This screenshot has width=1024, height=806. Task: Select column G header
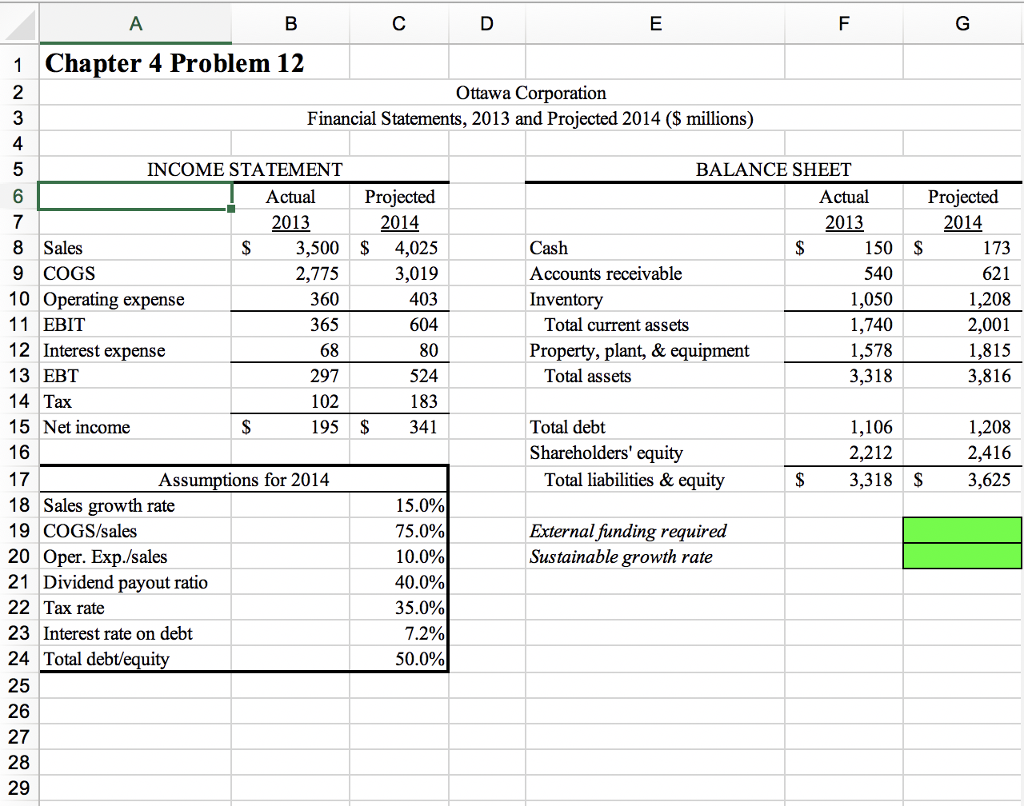click(963, 24)
